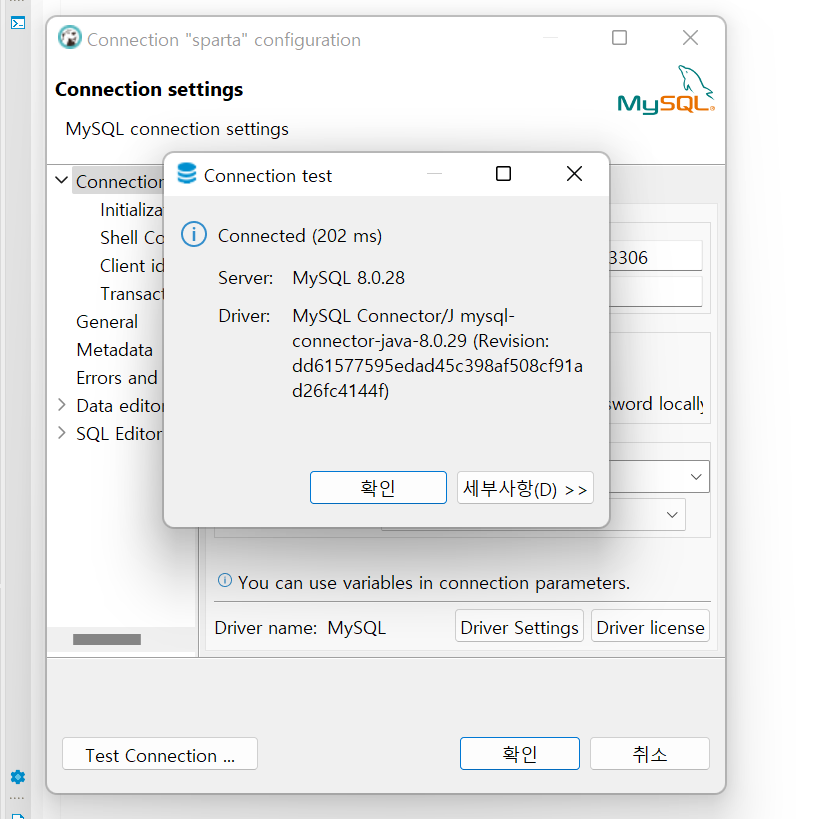Viewport: 827px width, 819px height.
Task: Open the lower dropdown behind the dialog
Action: pos(672,515)
